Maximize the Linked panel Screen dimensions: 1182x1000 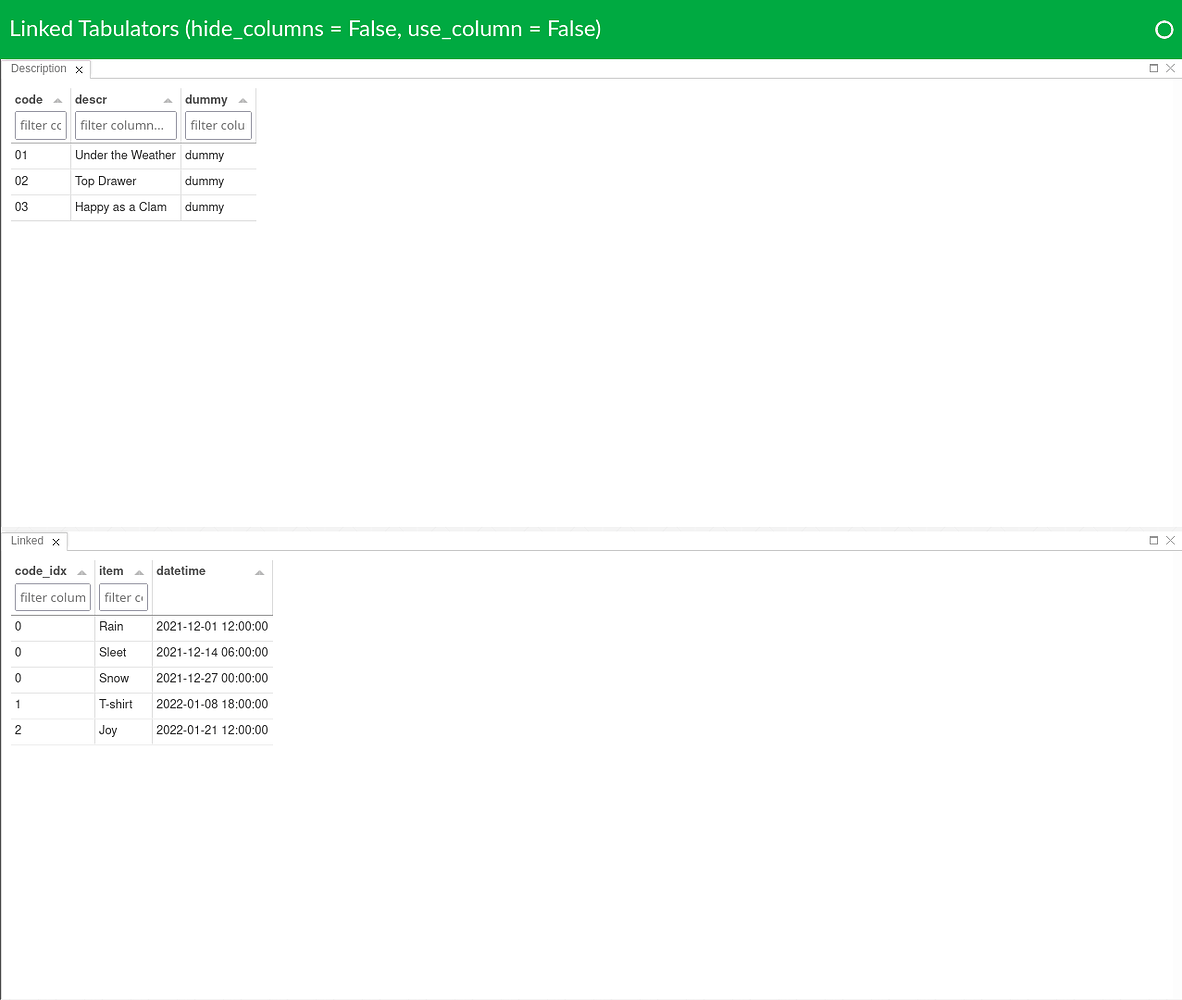pos(1154,540)
